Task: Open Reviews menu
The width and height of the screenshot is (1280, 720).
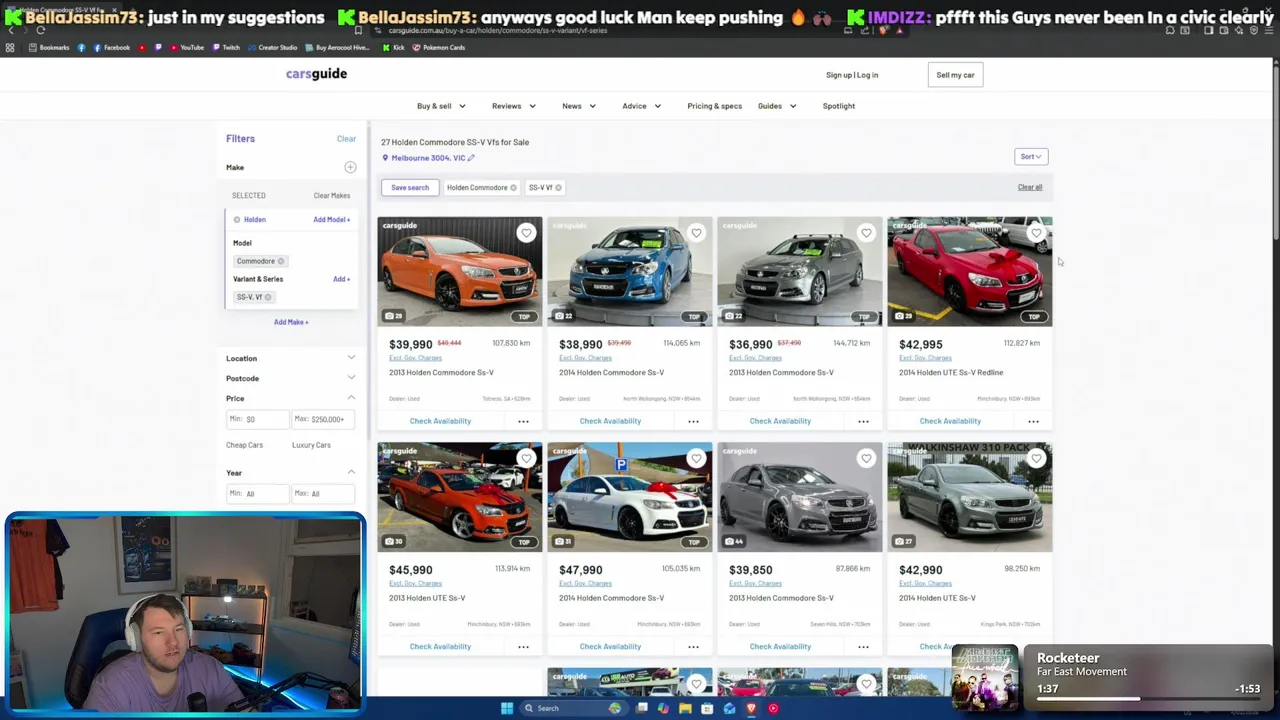Action: click(513, 106)
